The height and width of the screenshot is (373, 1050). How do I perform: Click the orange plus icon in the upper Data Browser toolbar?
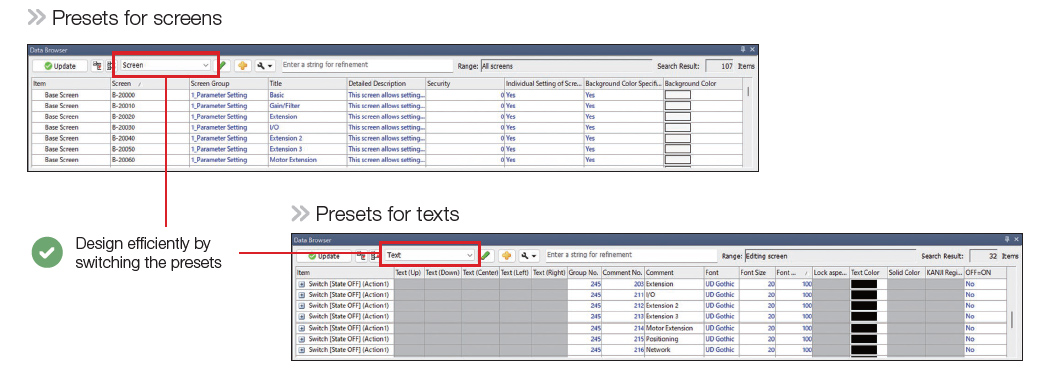(x=242, y=66)
